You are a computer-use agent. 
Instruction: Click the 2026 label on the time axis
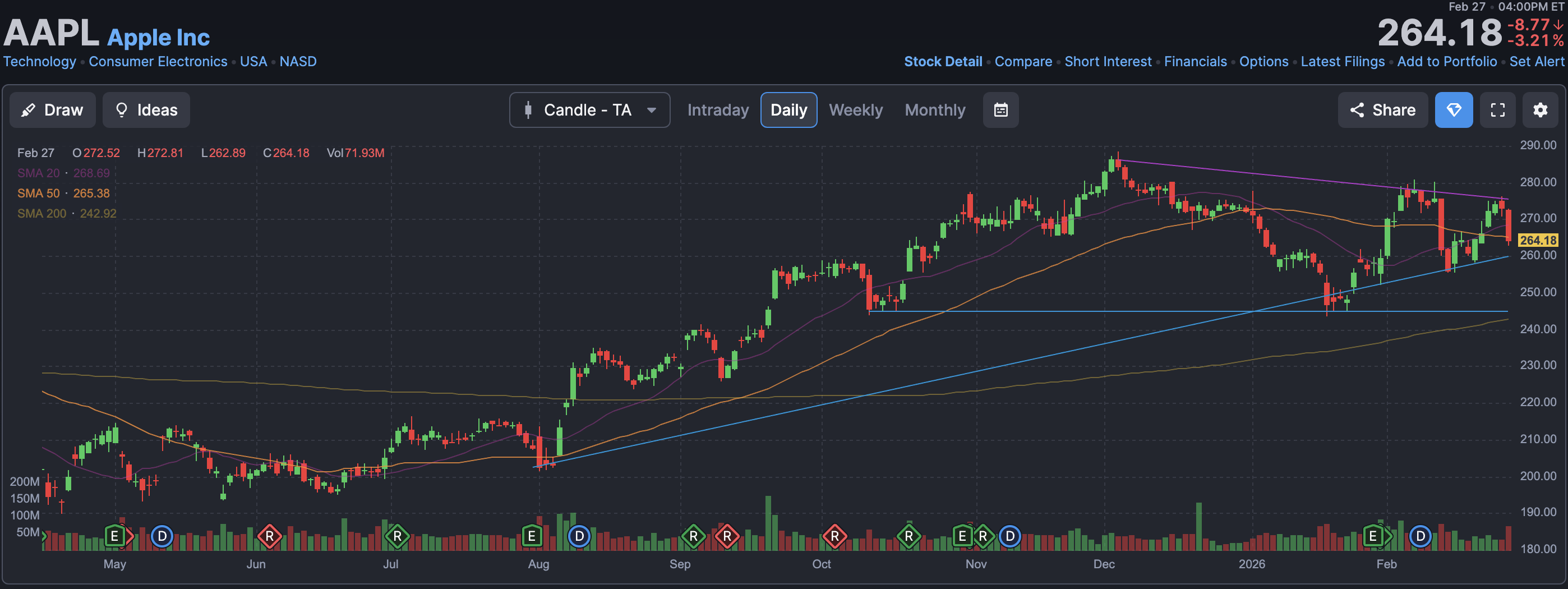[1252, 564]
